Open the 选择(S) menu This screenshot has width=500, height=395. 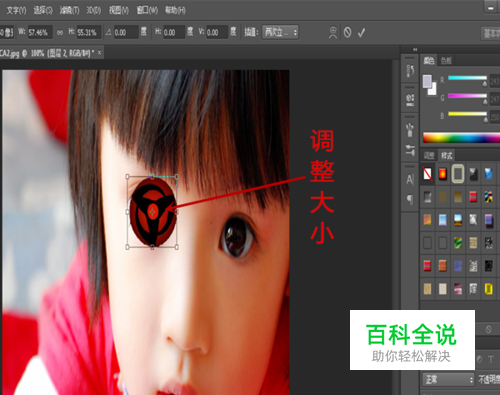tap(43, 10)
